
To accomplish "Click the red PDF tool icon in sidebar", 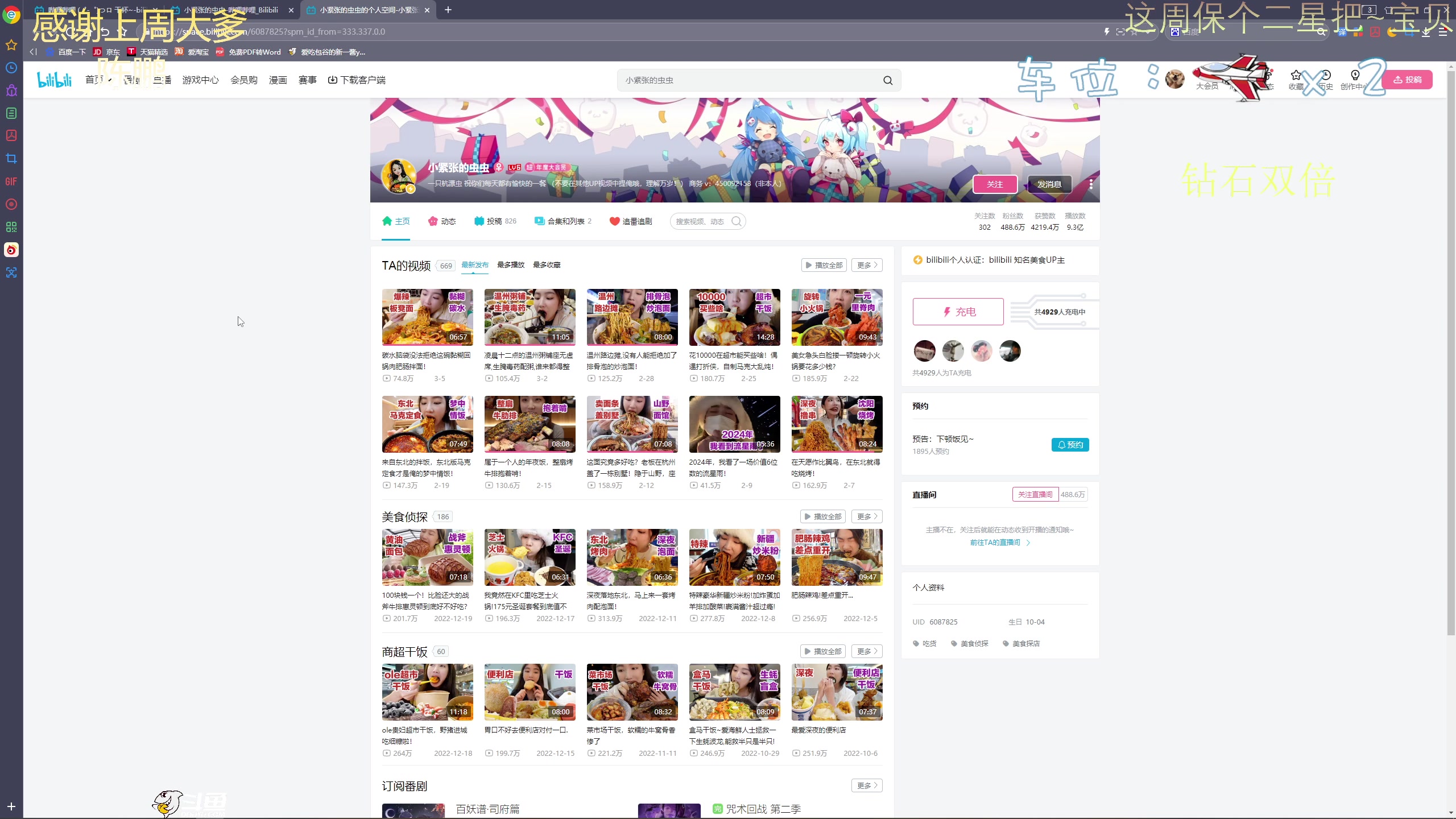I will pos(11,135).
